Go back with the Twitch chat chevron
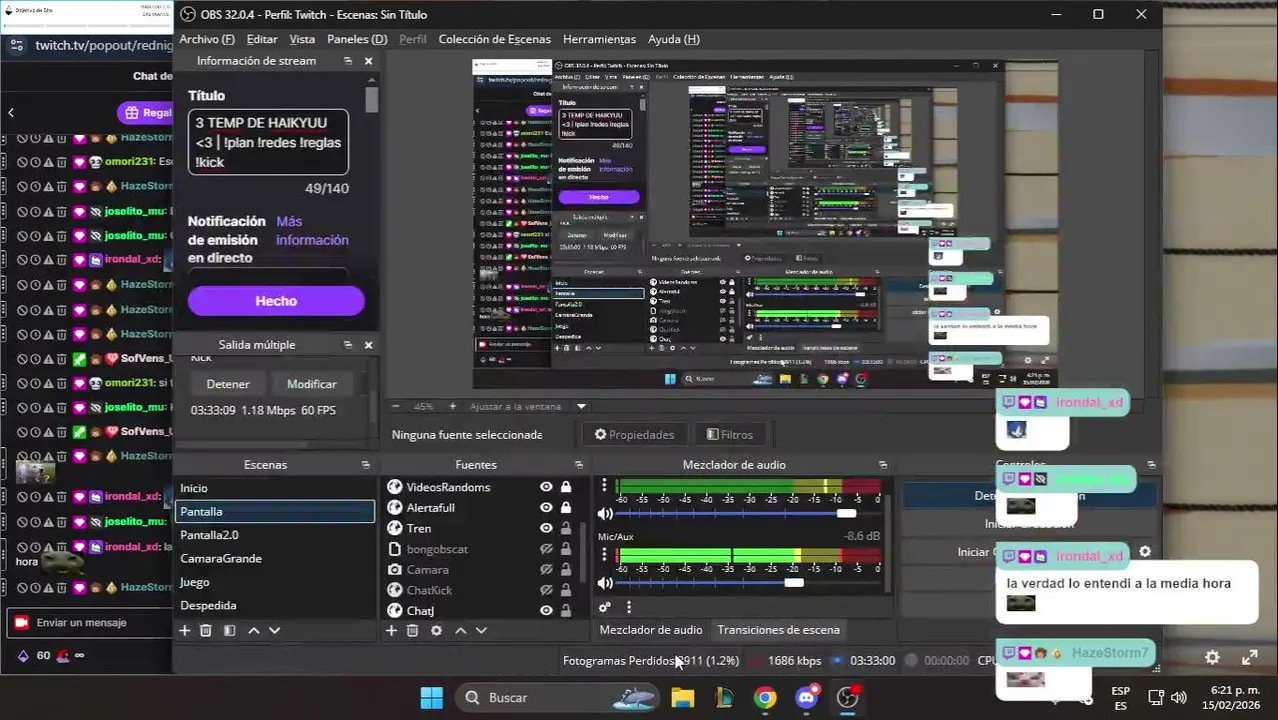Screen dimensions: 1278x720 click(10, 113)
